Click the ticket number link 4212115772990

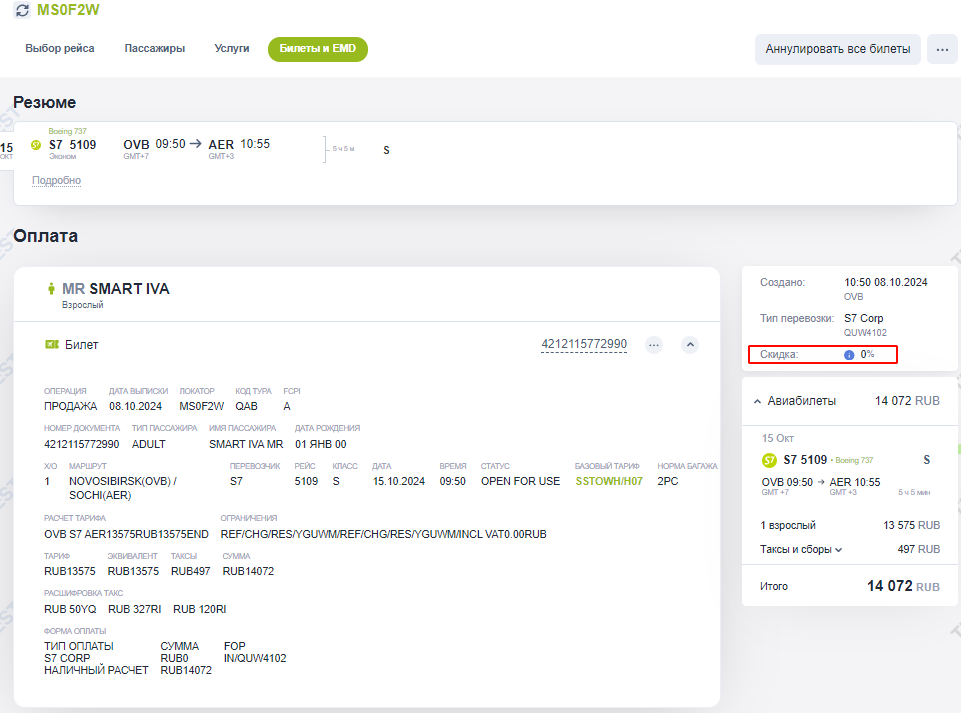[584, 344]
